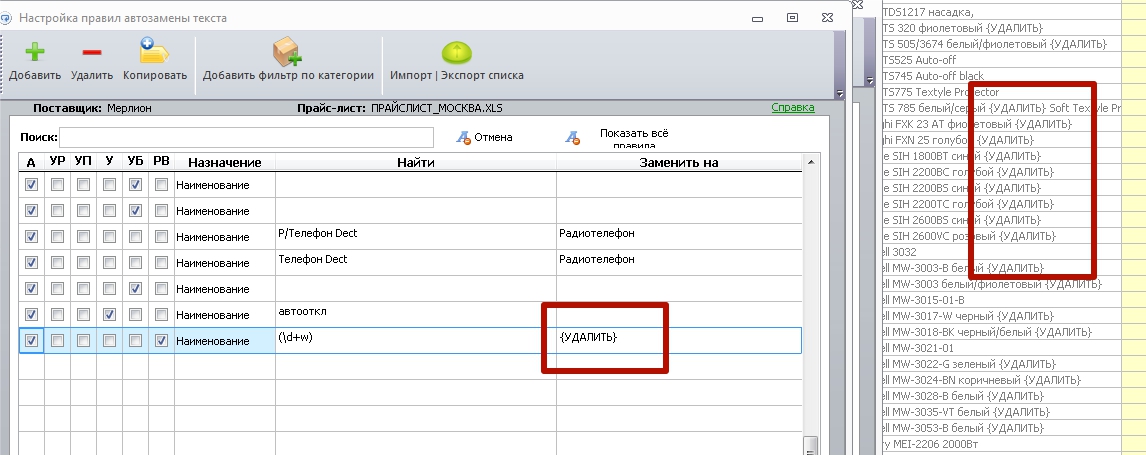Viewport: 1146px width, 455px height.
Task: Click the Показать всё правила icon
Action: pyautogui.click(x=572, y=137)
